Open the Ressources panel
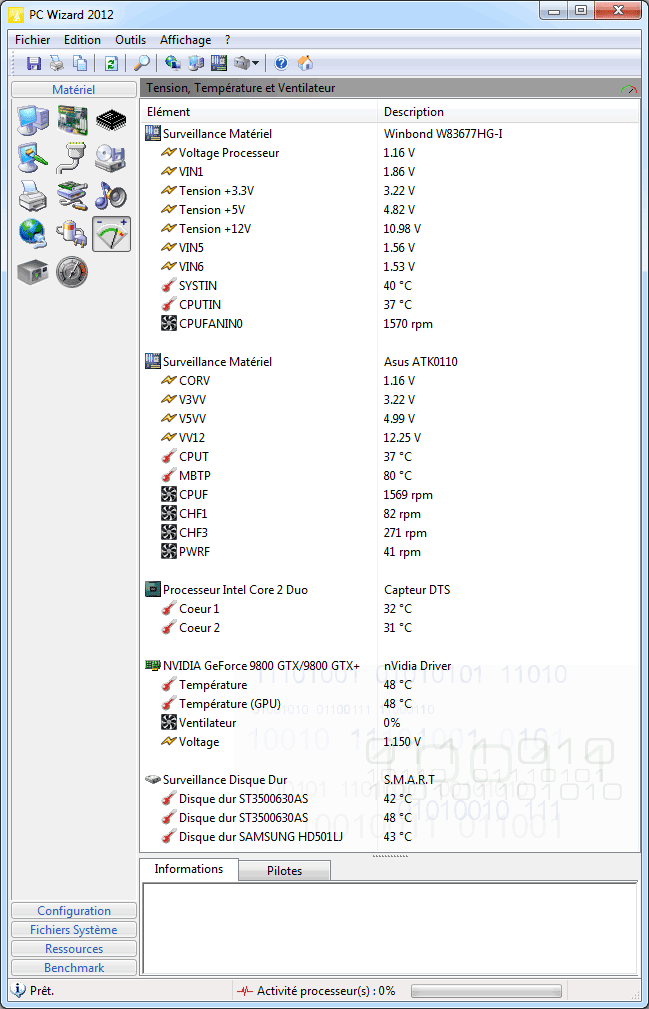This screenshot has height=1009, width=649. pyautogui.click(x=74, y=949)
